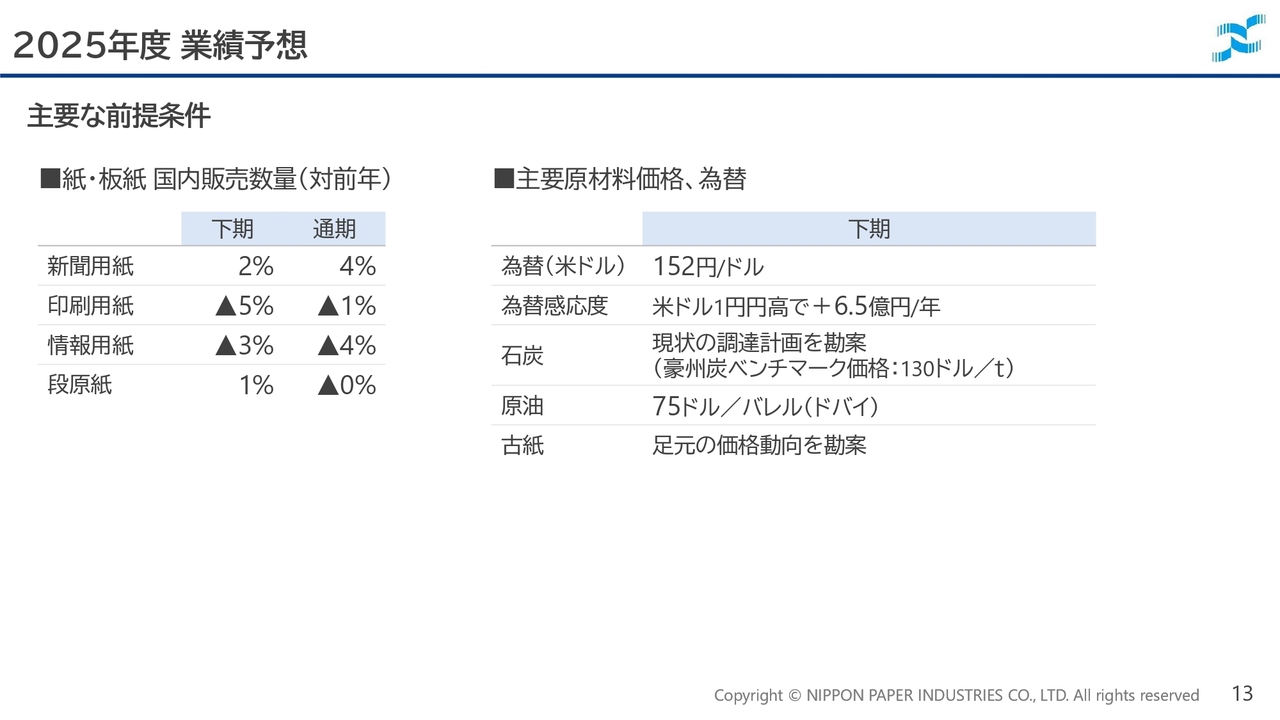Click the 為替感応度 row label
1280x720 pixels.
pyautogui.click(x=554, y=306)
